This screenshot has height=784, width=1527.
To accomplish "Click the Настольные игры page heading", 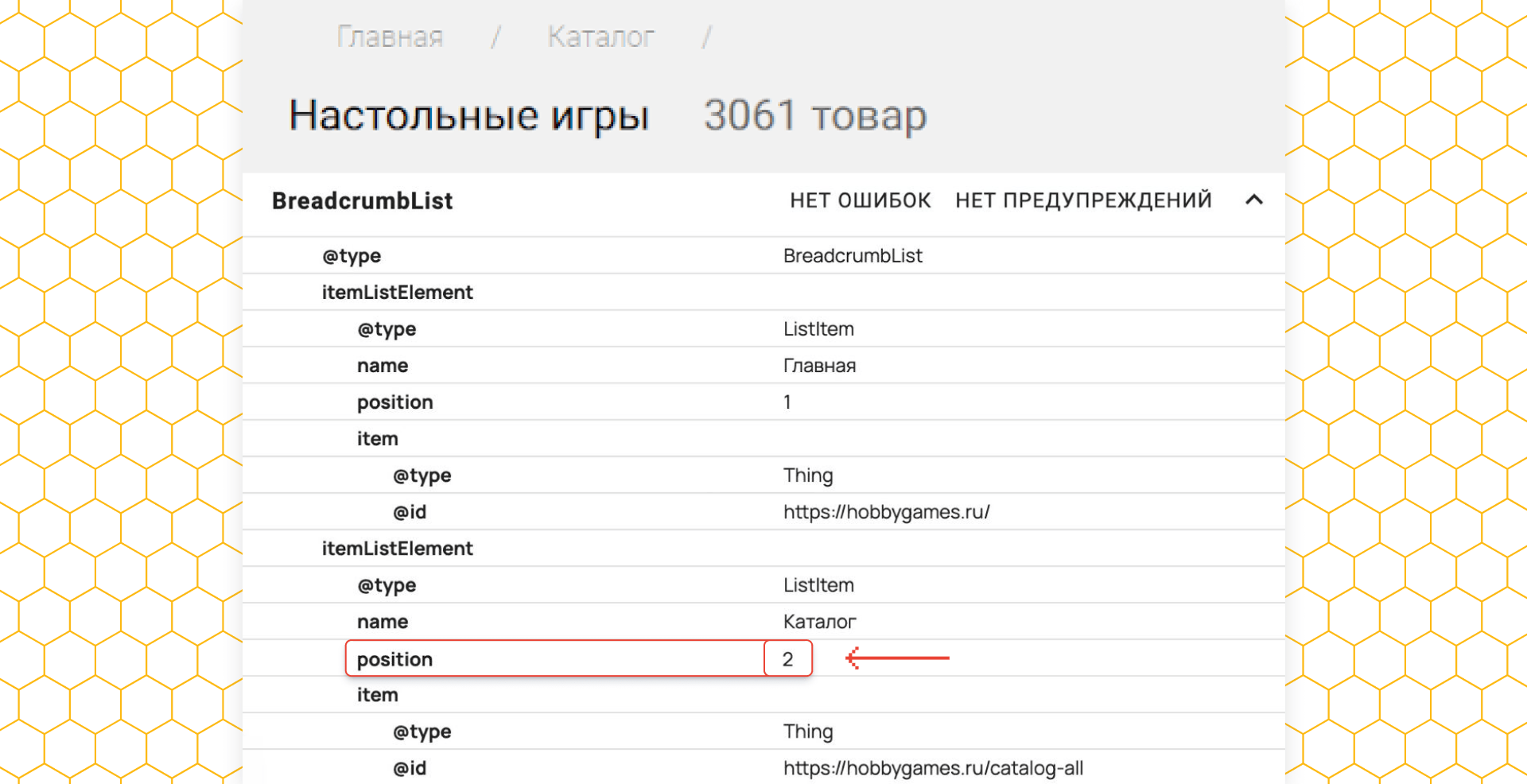I will pyautogui.click(x=469, y=116).
